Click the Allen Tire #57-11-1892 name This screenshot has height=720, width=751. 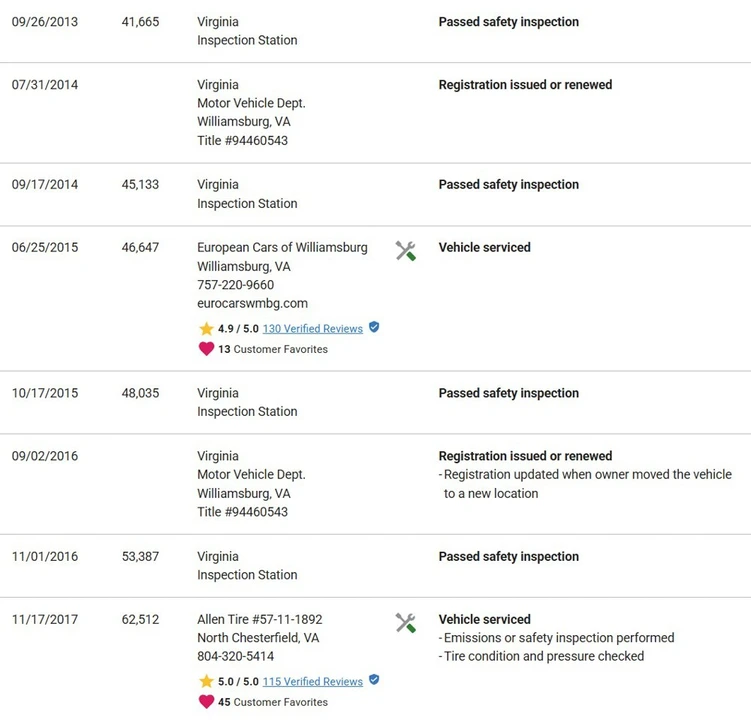[x=260, y=619]
